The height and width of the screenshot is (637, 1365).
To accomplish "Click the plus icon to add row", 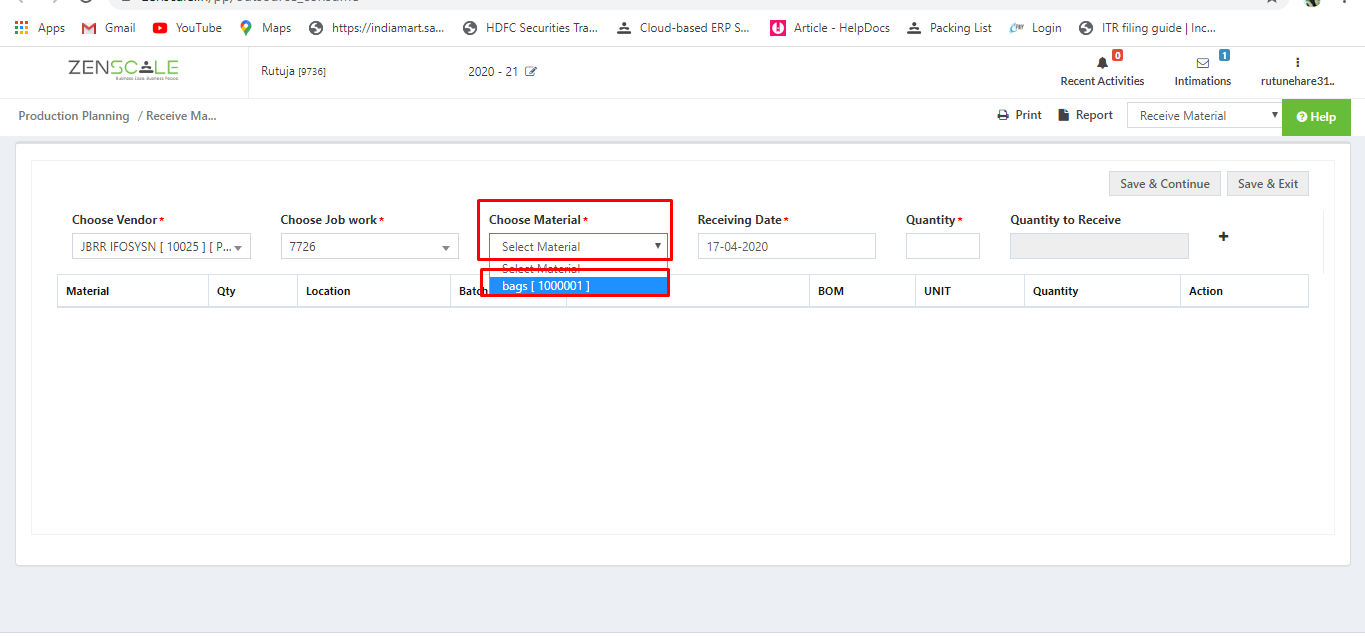I will tap(1223, 237).
